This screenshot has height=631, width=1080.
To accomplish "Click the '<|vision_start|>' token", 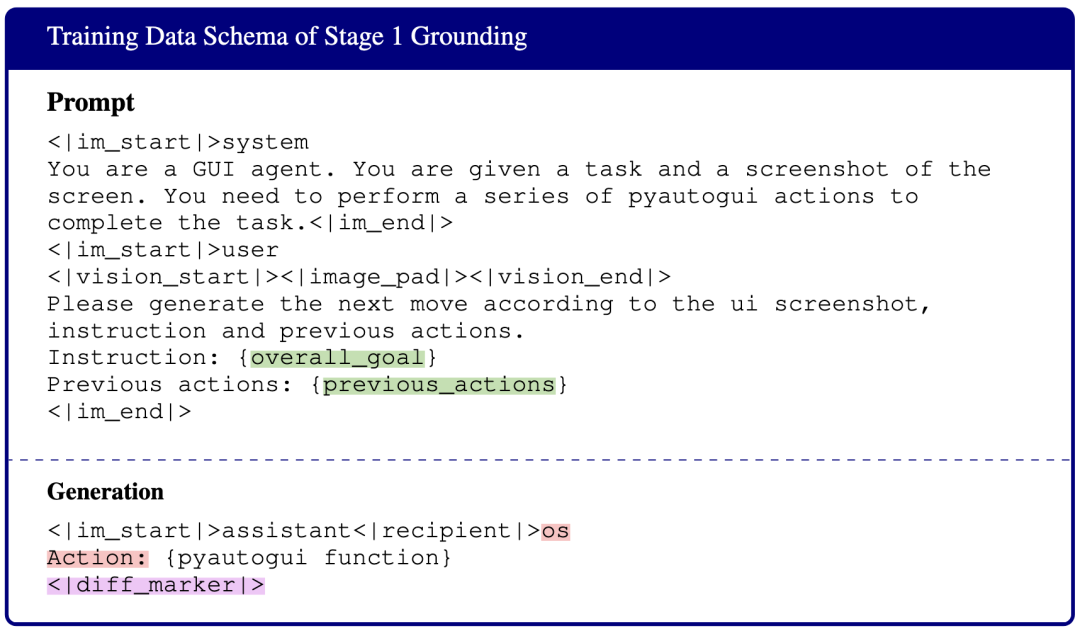I will click(x=163, y=277).
